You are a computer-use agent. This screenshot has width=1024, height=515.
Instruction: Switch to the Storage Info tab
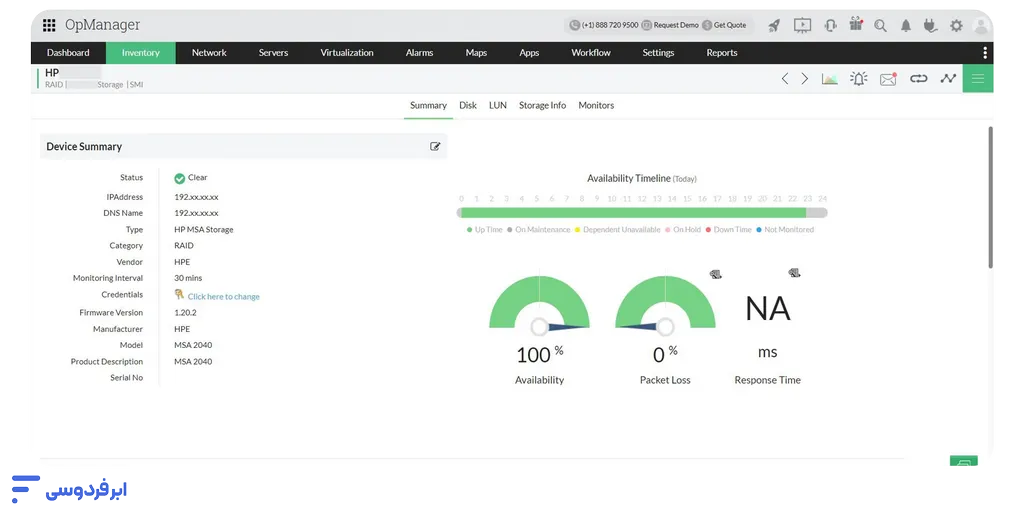(542, 105)
